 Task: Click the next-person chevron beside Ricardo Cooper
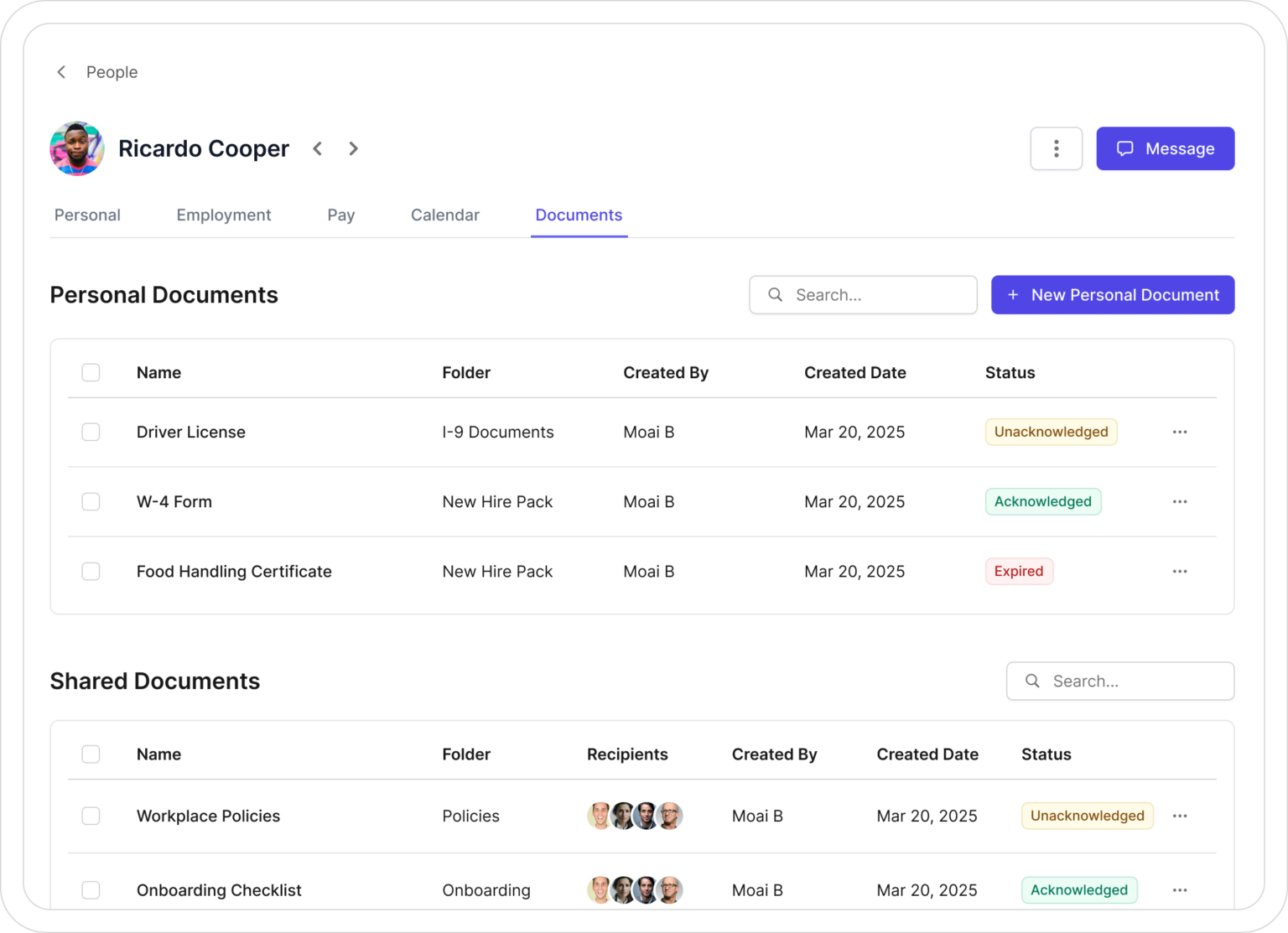[x=353, y=148]
